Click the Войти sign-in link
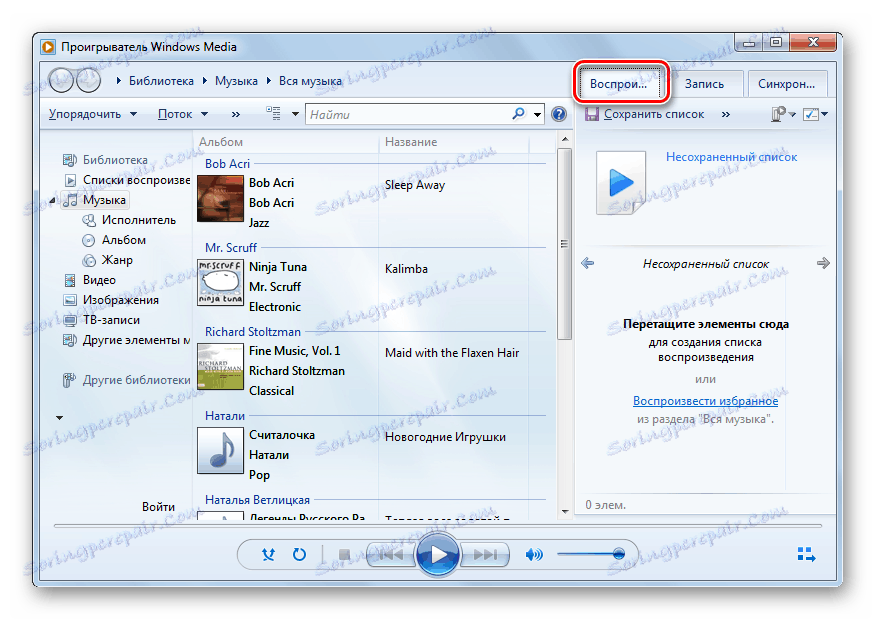This screenshot has height=620, width=876. click(158, 507)
